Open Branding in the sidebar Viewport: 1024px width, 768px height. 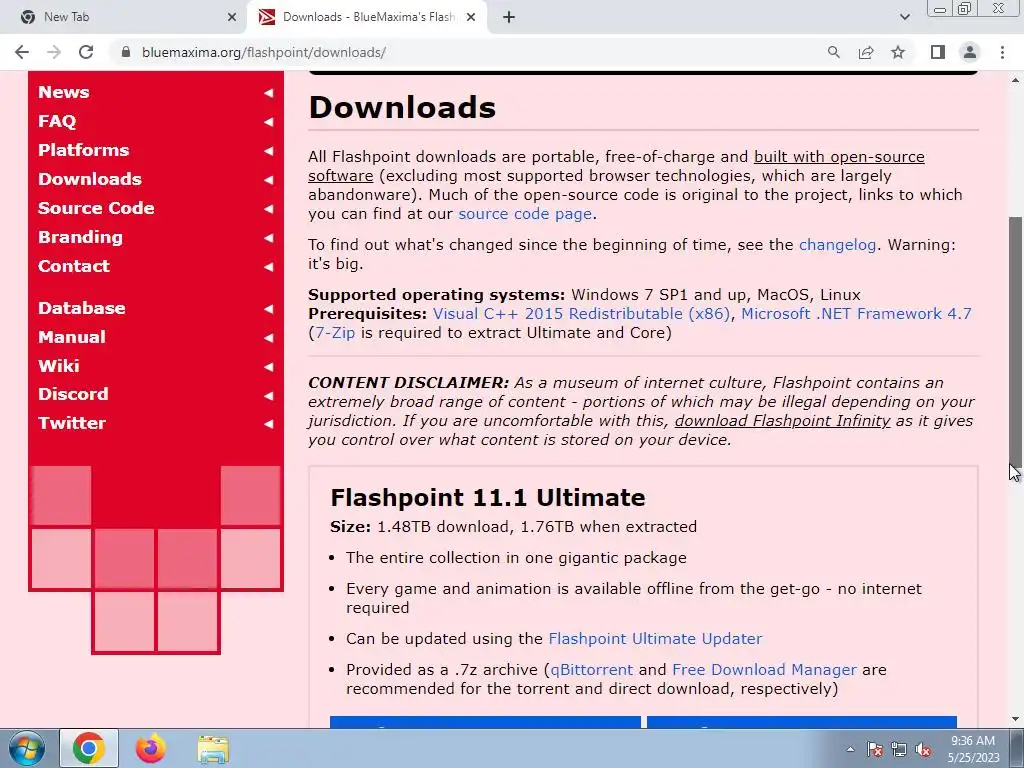tap(80, 237)
